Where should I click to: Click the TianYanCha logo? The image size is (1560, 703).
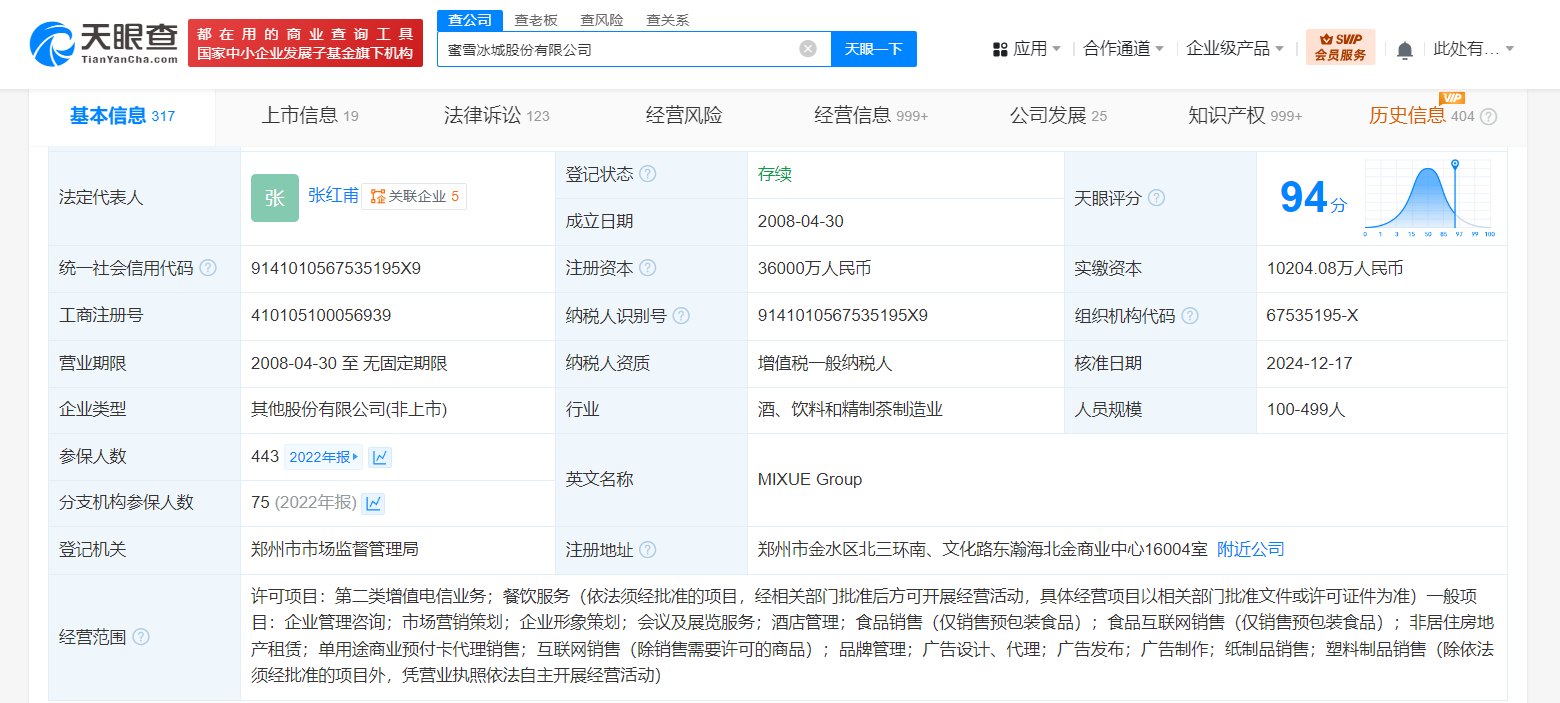[103, 44]
